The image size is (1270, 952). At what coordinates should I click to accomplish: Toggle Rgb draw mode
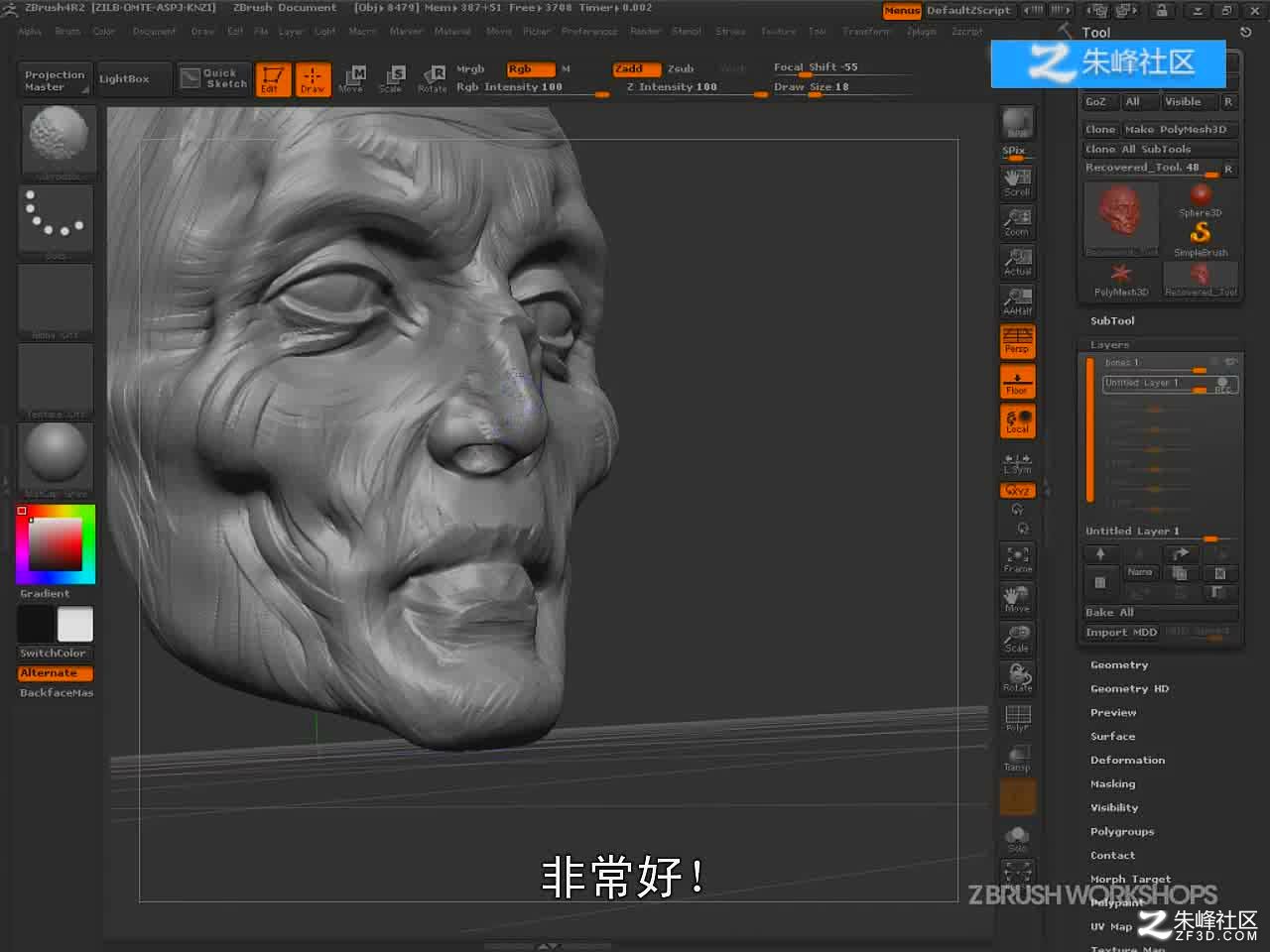[x=531, y=69]
